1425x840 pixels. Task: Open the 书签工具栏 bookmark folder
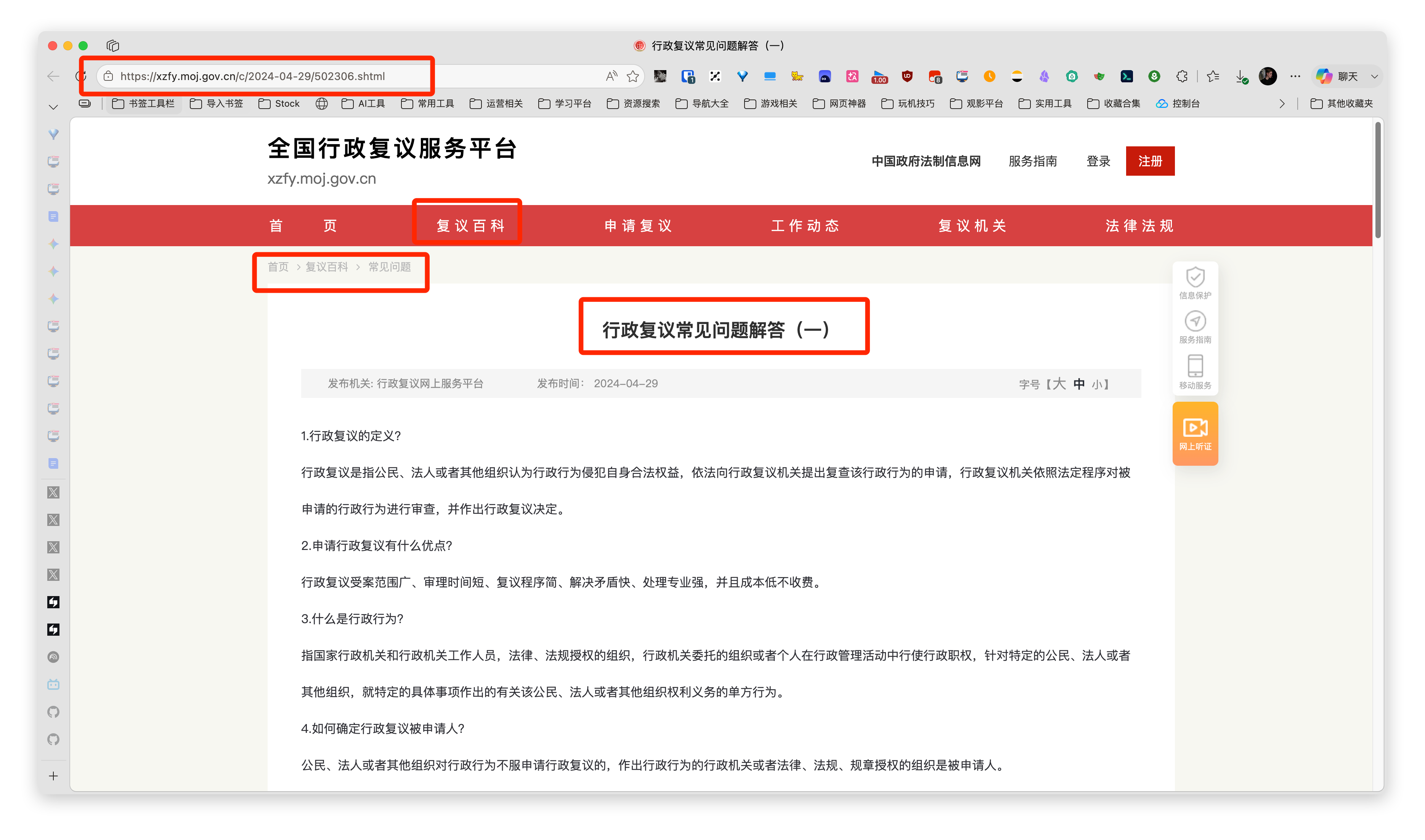click(x=143, y=104)
